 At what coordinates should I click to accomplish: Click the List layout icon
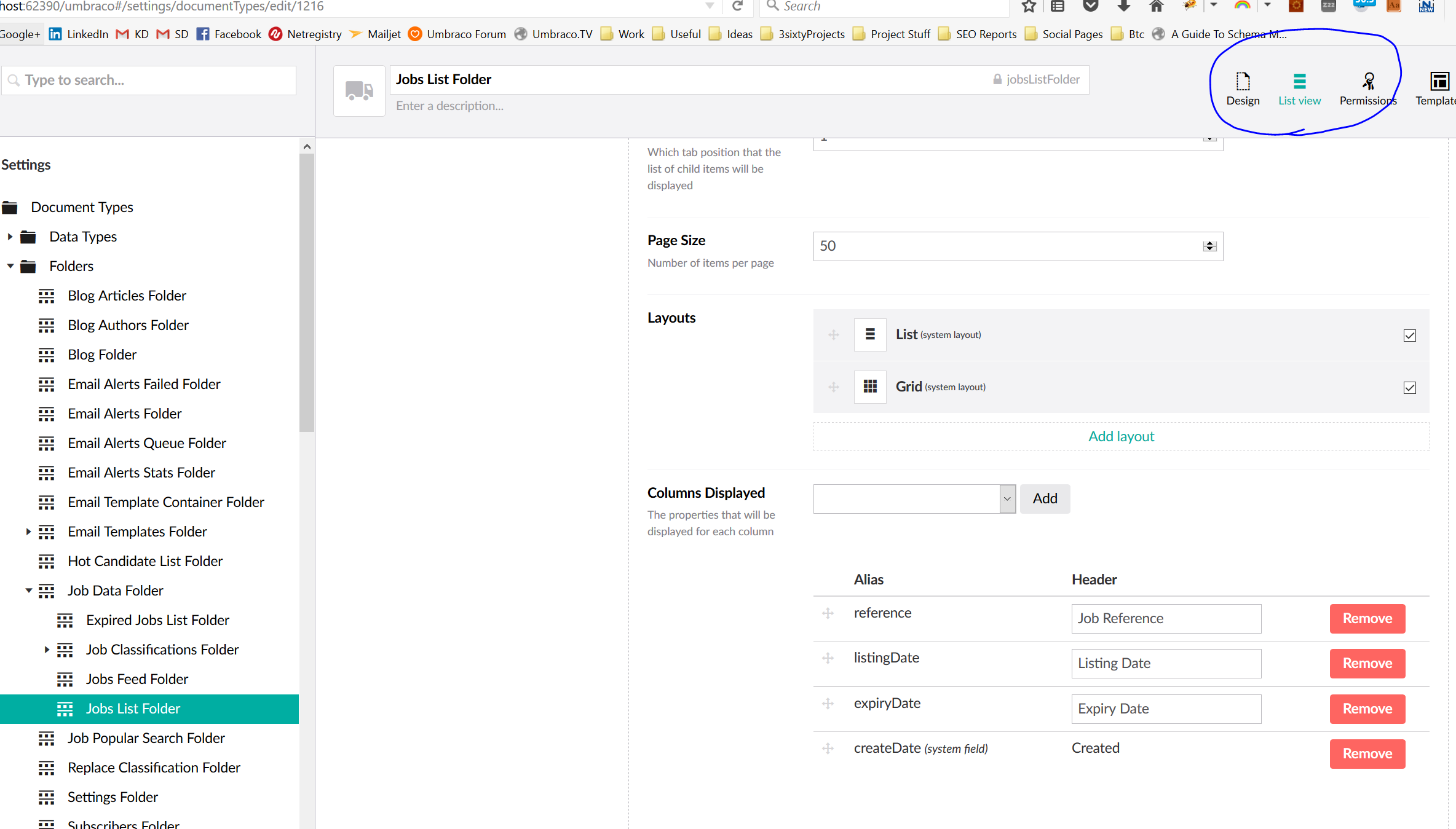tap(869, 334)
